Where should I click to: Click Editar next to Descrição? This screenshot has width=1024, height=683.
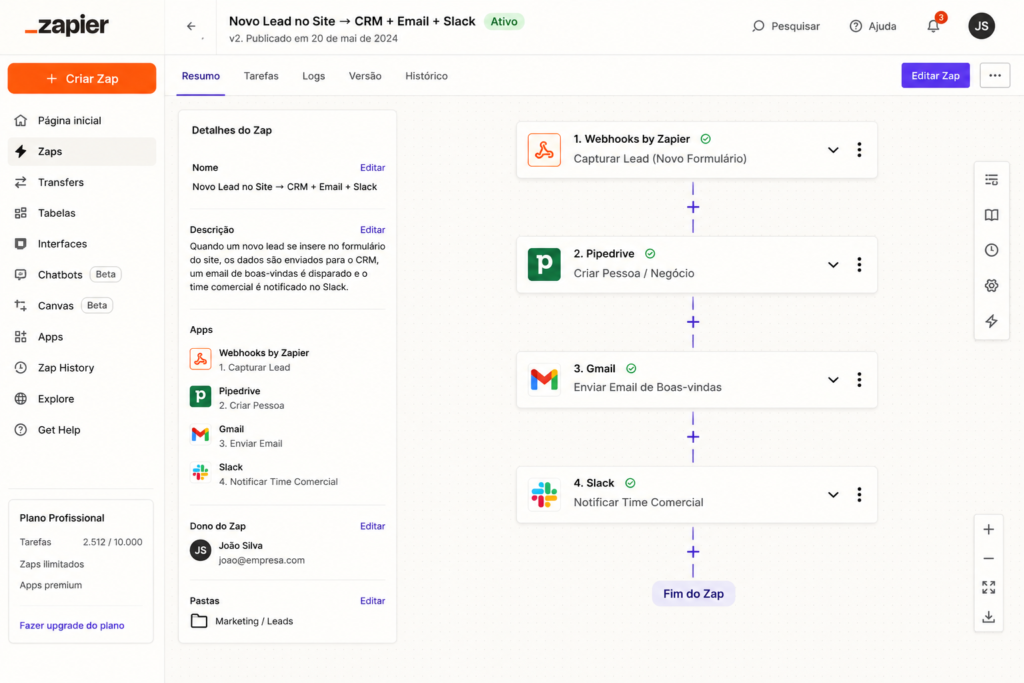[372, 230]
